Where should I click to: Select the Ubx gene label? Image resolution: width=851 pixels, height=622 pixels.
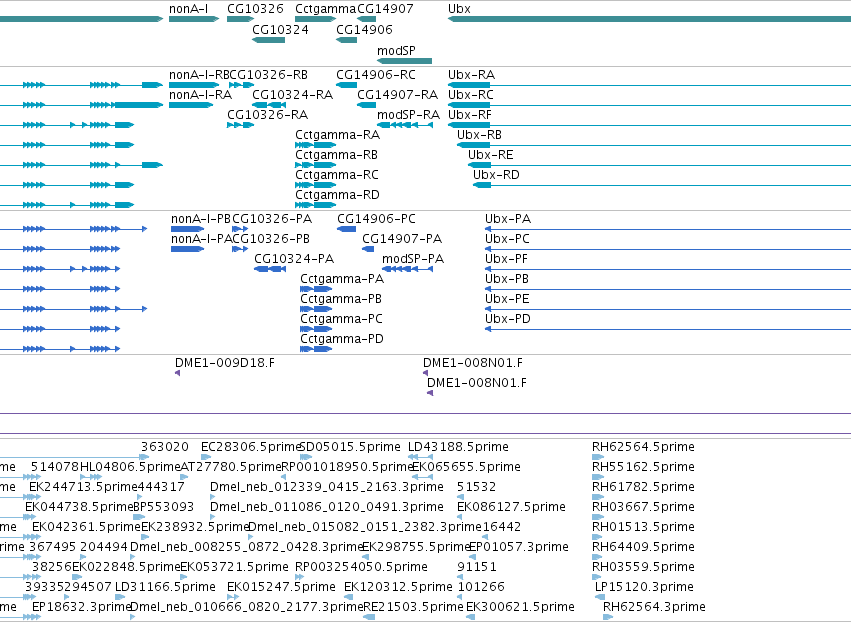pyautogui.click(x=459, y=9)
